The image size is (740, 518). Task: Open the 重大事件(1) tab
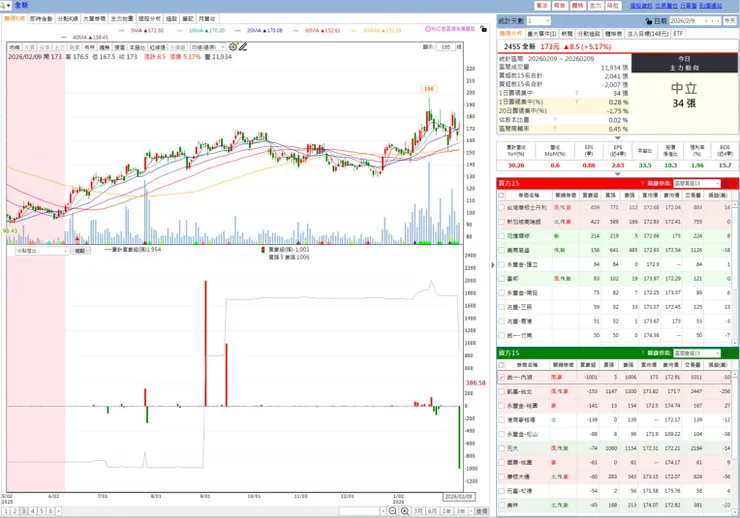tap(542, 34)
